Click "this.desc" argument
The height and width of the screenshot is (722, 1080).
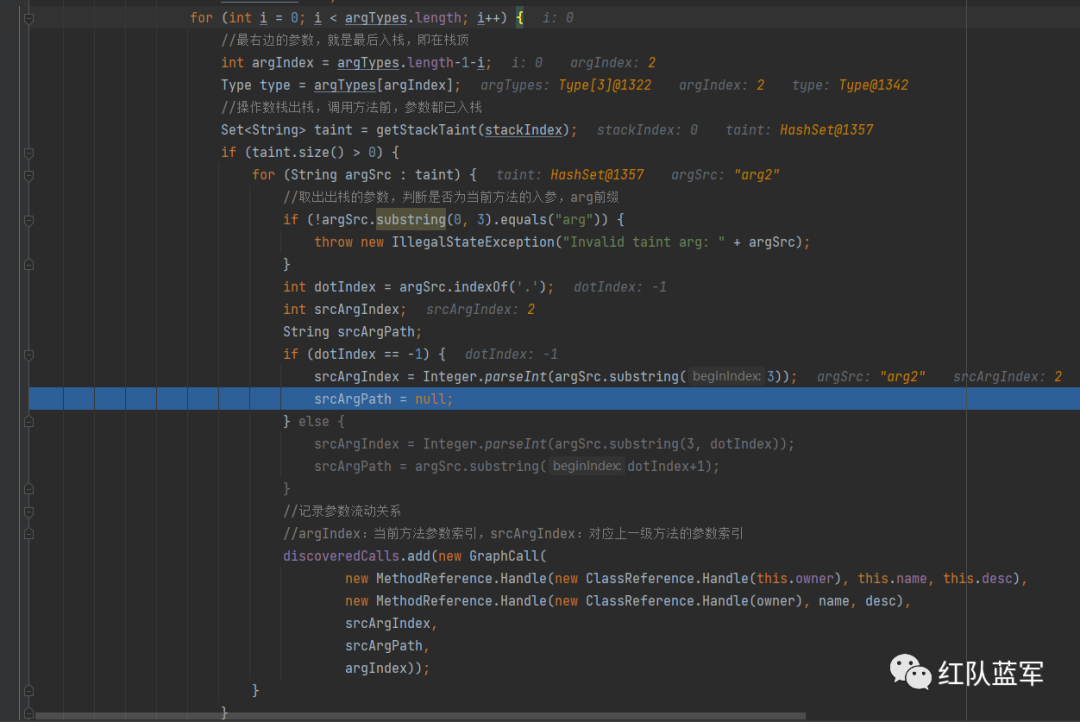point(978,579)
